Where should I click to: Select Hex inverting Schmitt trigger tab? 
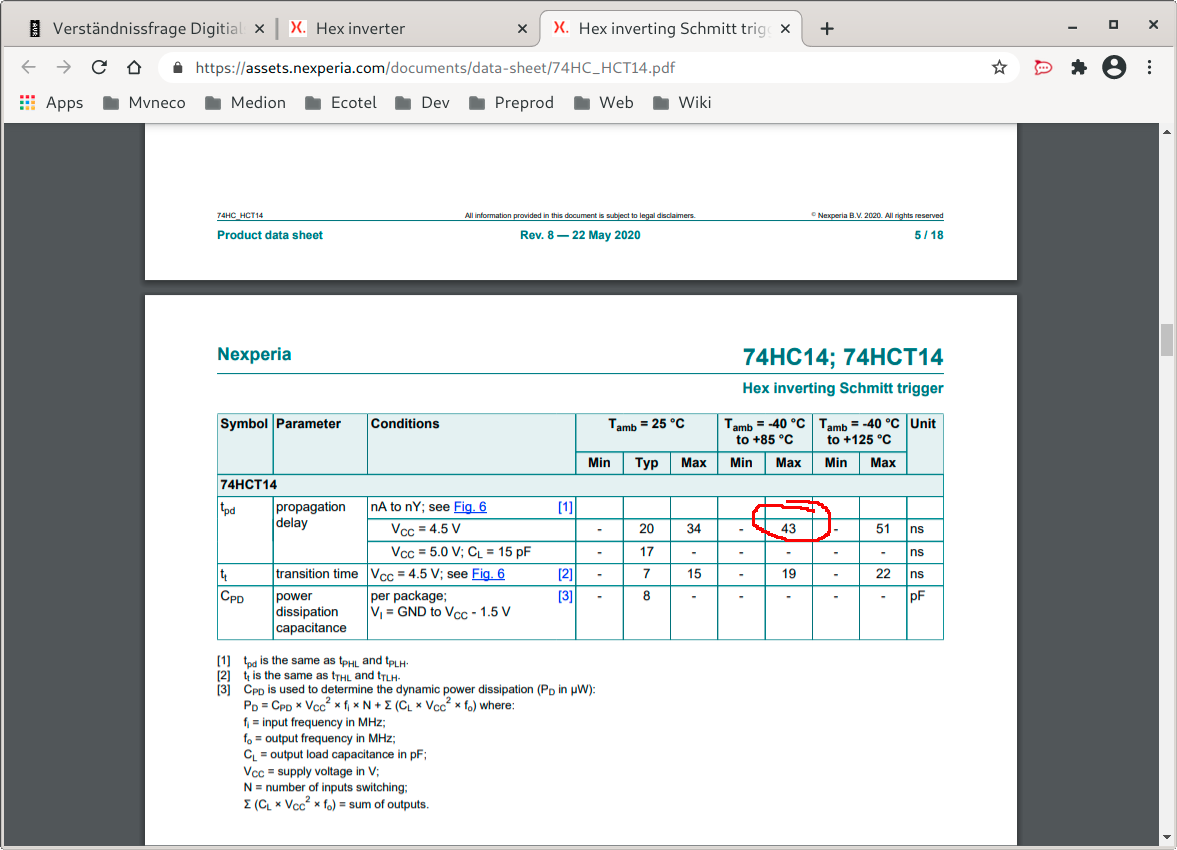coord(668,29)
